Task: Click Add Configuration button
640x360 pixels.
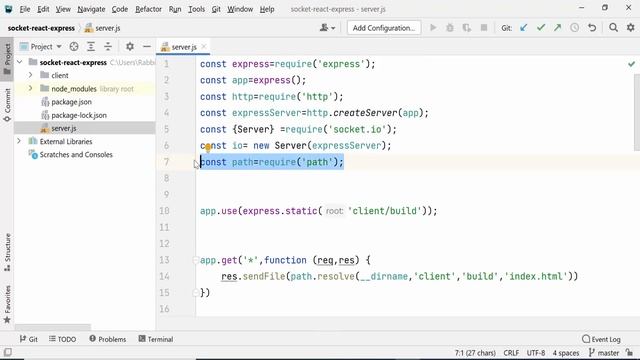Action: click(384, 28)
